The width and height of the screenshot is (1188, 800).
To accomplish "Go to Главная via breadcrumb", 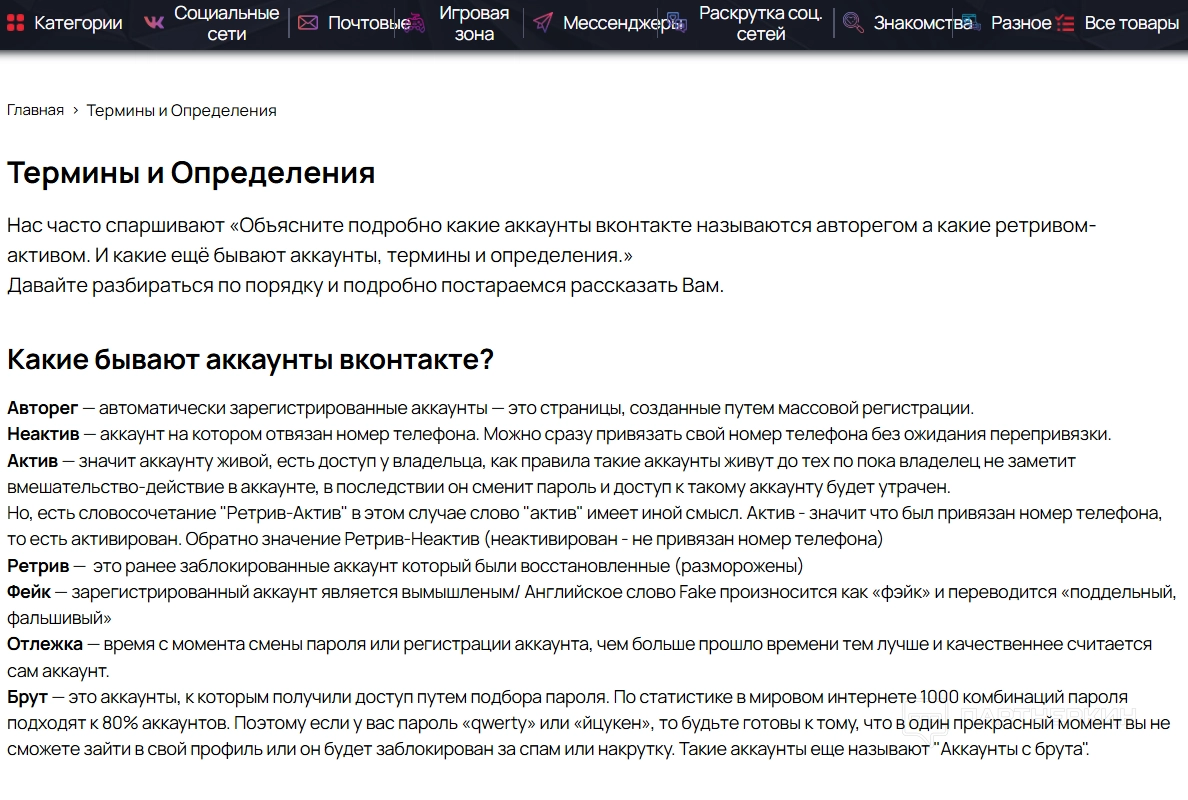I will pos(36,110).
